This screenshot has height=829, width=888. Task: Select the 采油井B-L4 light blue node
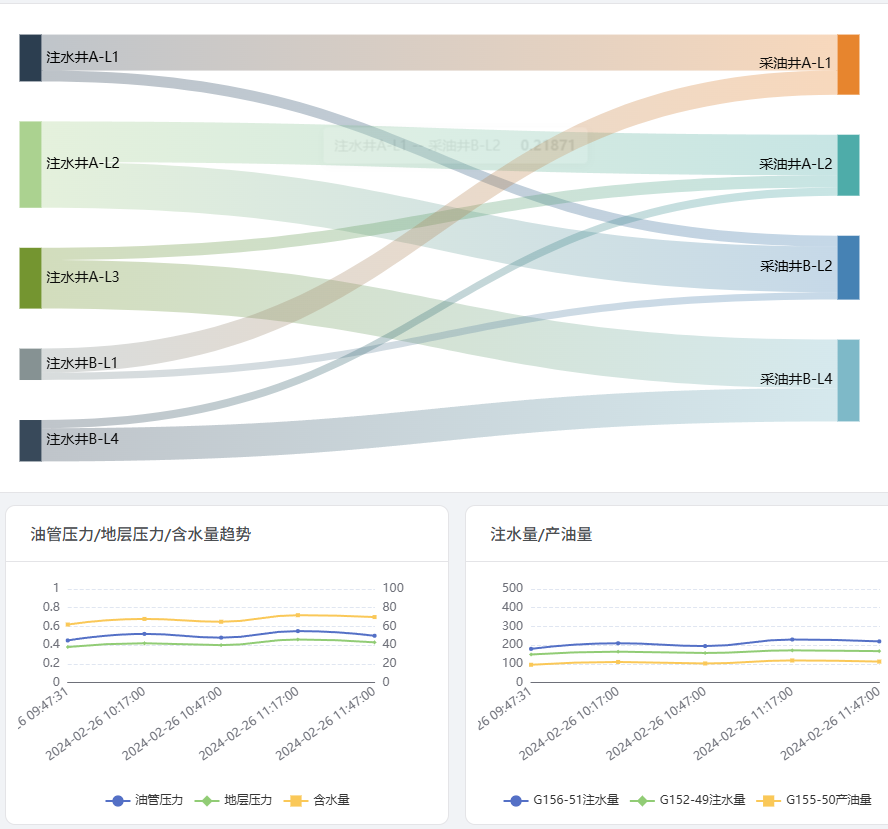(848, 381)
